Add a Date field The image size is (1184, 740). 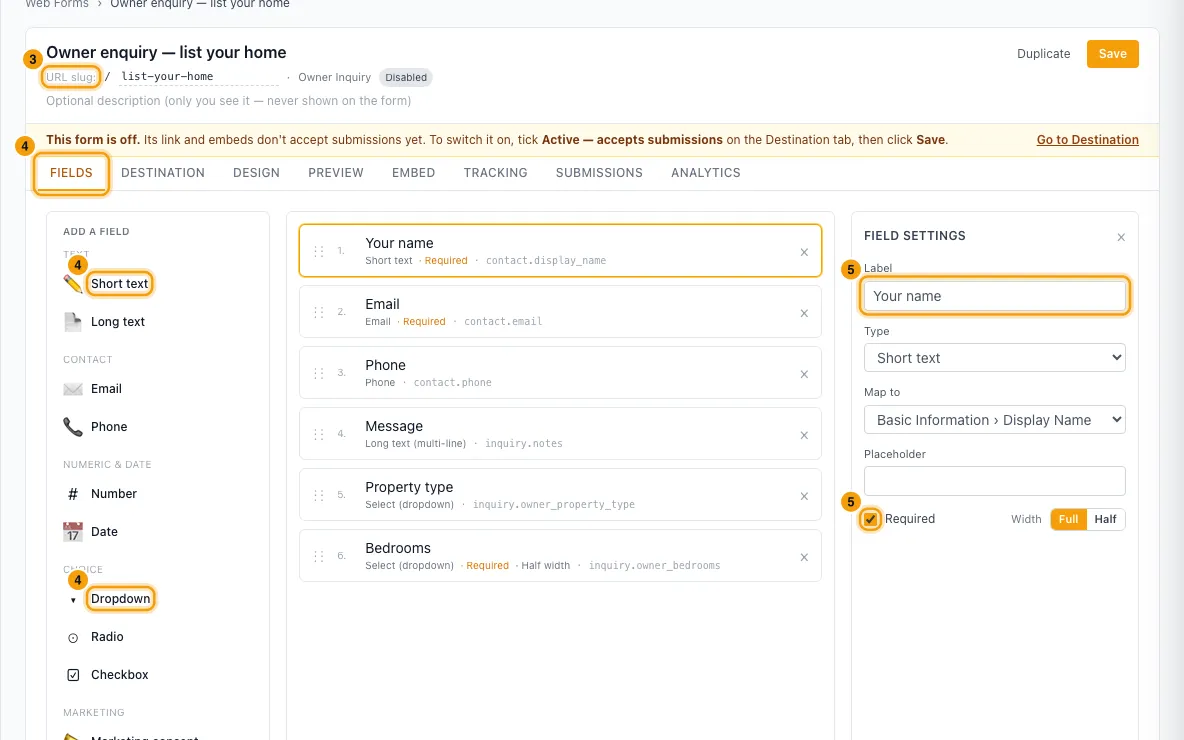pos(104,532)
